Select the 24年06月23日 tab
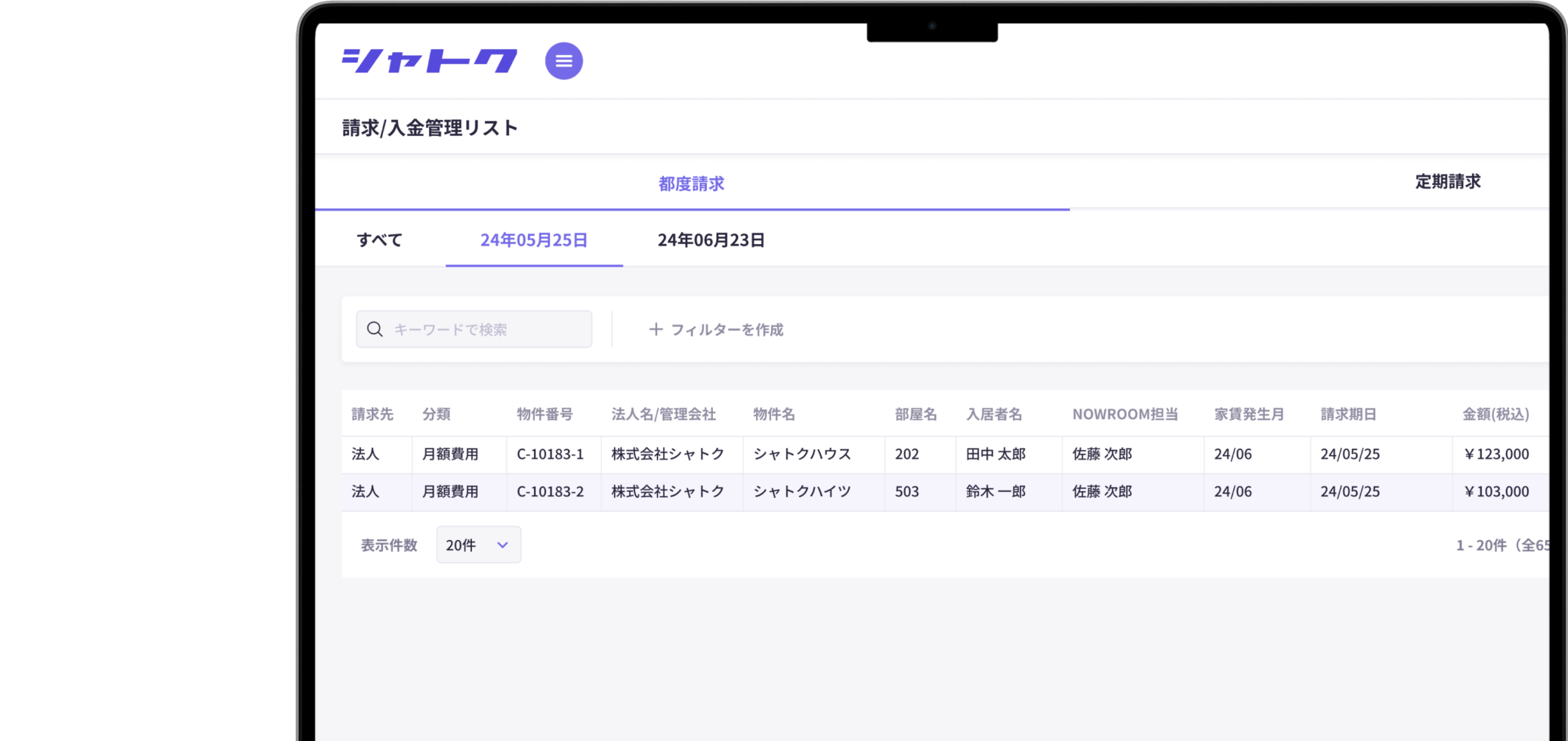Image resolution: width=1568 pixels, height=741 pixels. coord(711,240)
